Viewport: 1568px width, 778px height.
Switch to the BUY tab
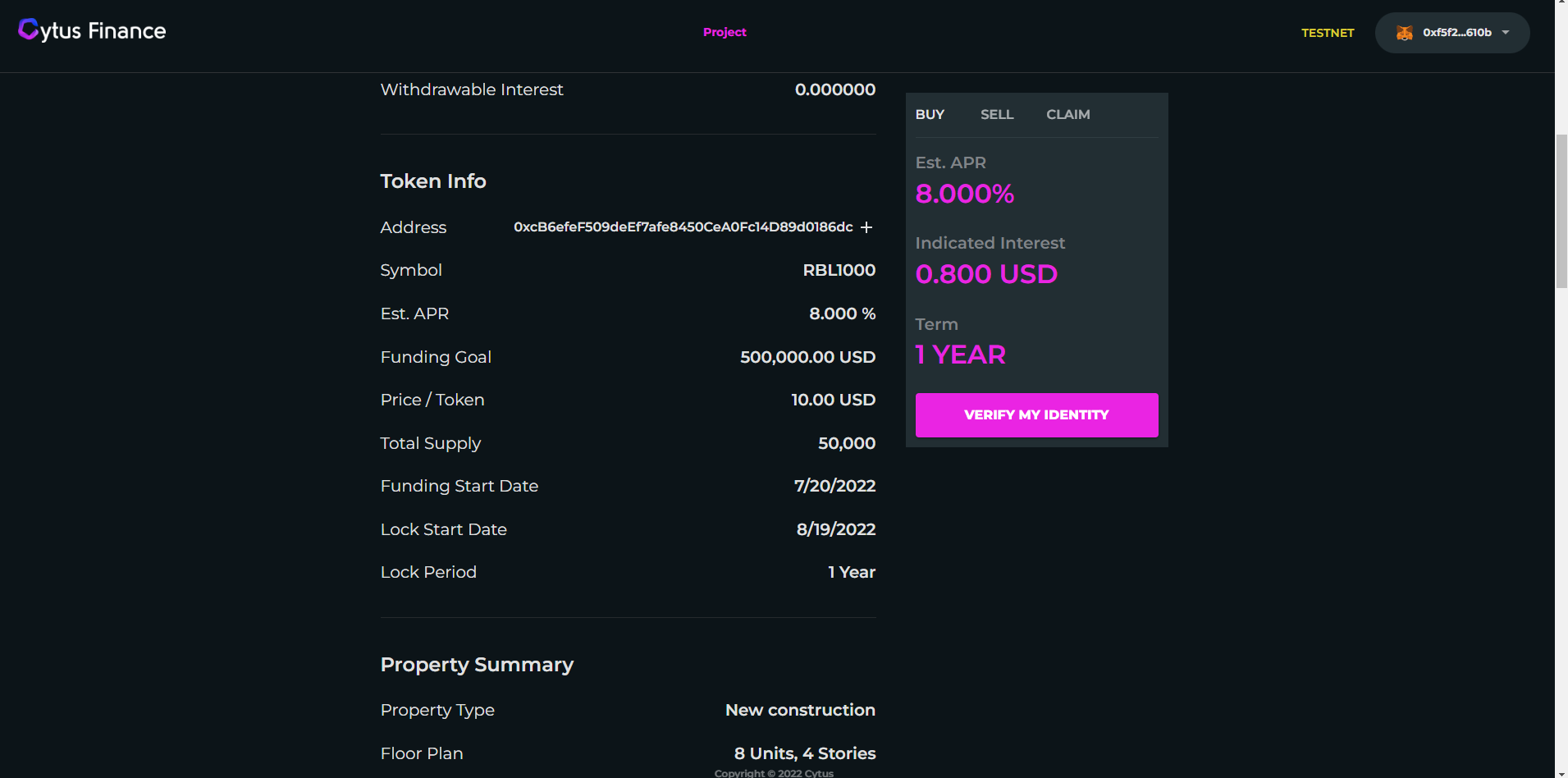pyautogui.click(x=930, y=114)
